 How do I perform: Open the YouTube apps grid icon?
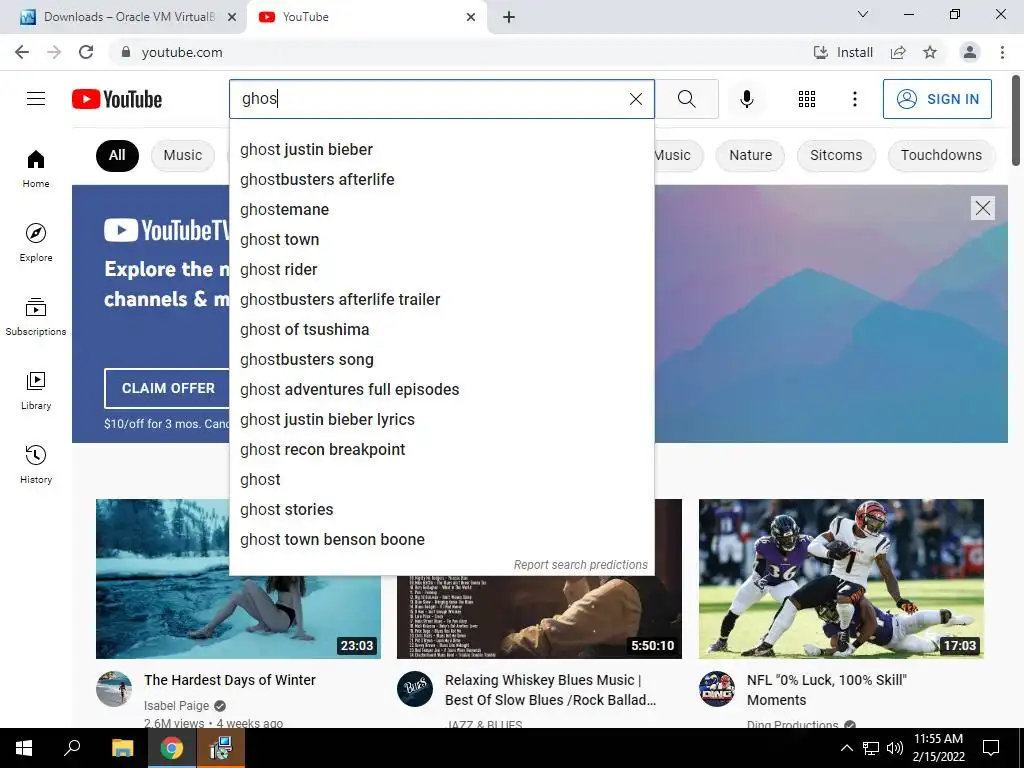click(x=807, y=99)
